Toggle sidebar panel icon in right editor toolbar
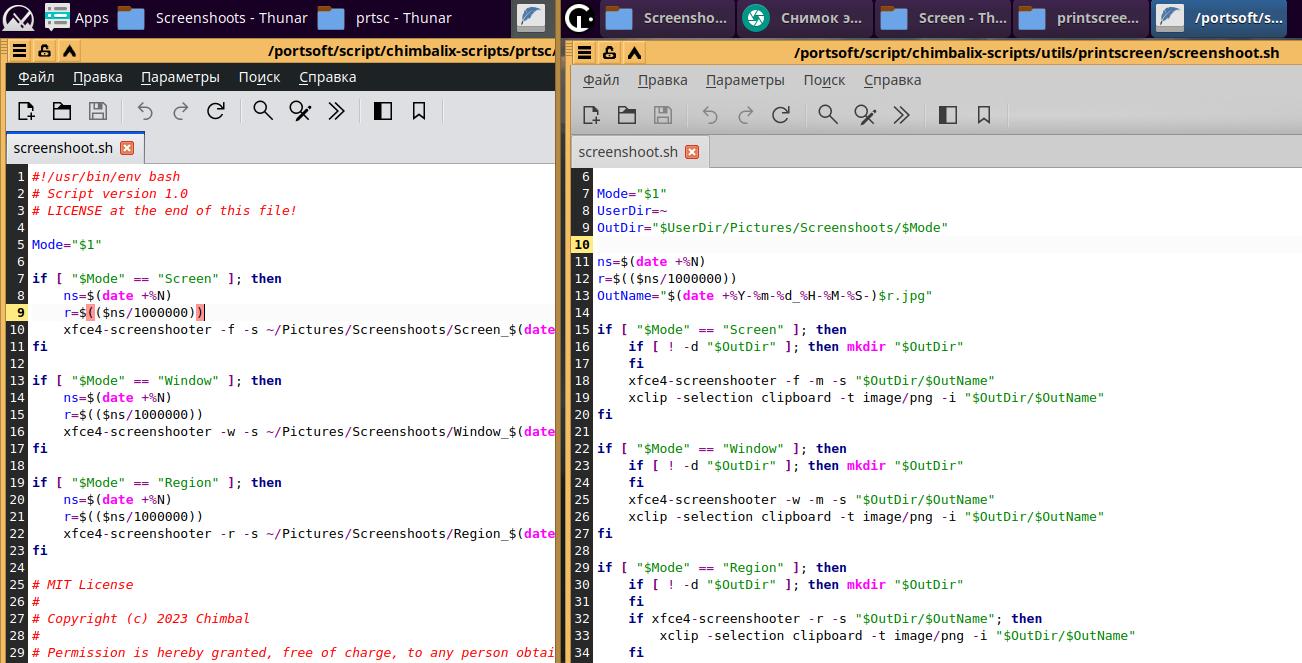Image resolution: width=1302 pixels, height=663 pixels. (948, 115)
